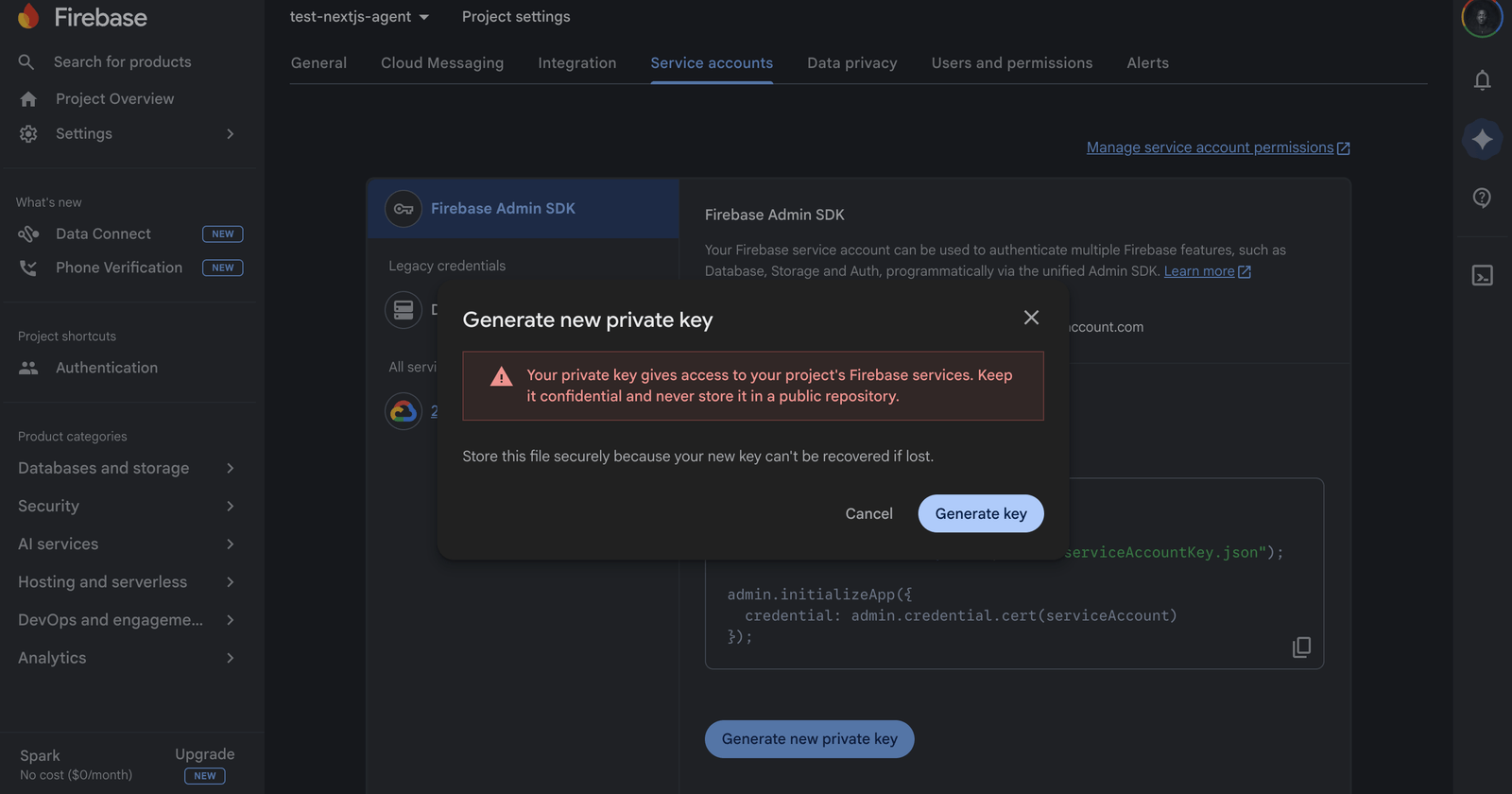Image resolution: width=1512 pixels, height=794 pixels.
Task: Click the Upgrade plan button
Action: coord(204,754)
